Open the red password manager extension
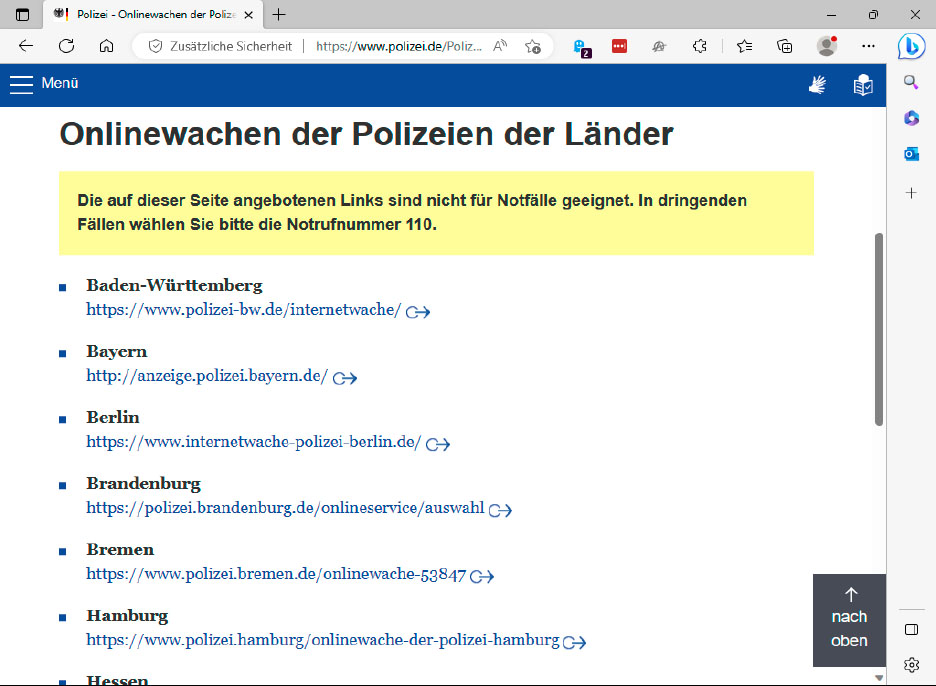 pyautogui.click(x=620, y=46)
